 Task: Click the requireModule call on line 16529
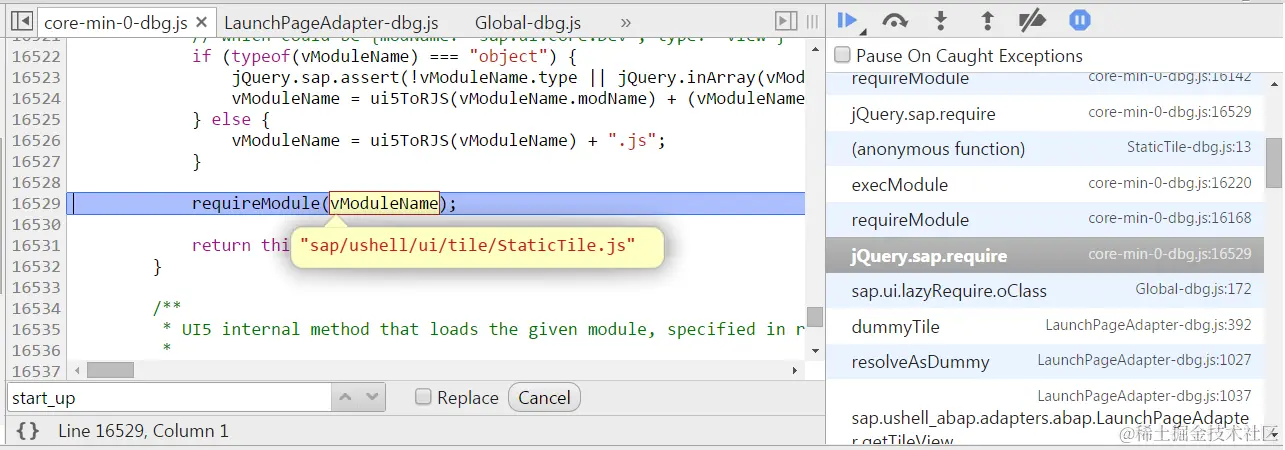point(258,203)
